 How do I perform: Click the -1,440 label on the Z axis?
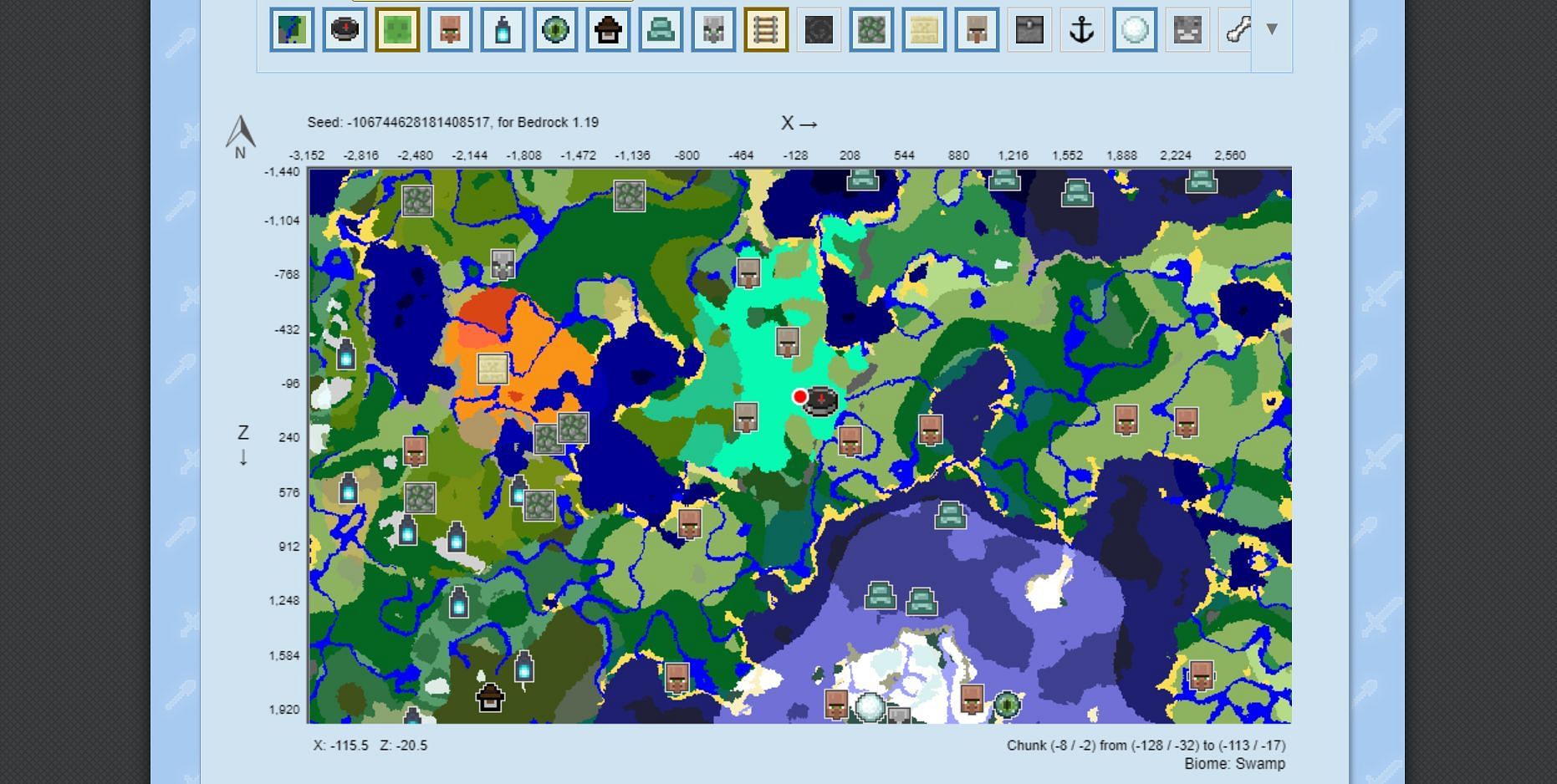pyautogui.click(x=282, y=171)
